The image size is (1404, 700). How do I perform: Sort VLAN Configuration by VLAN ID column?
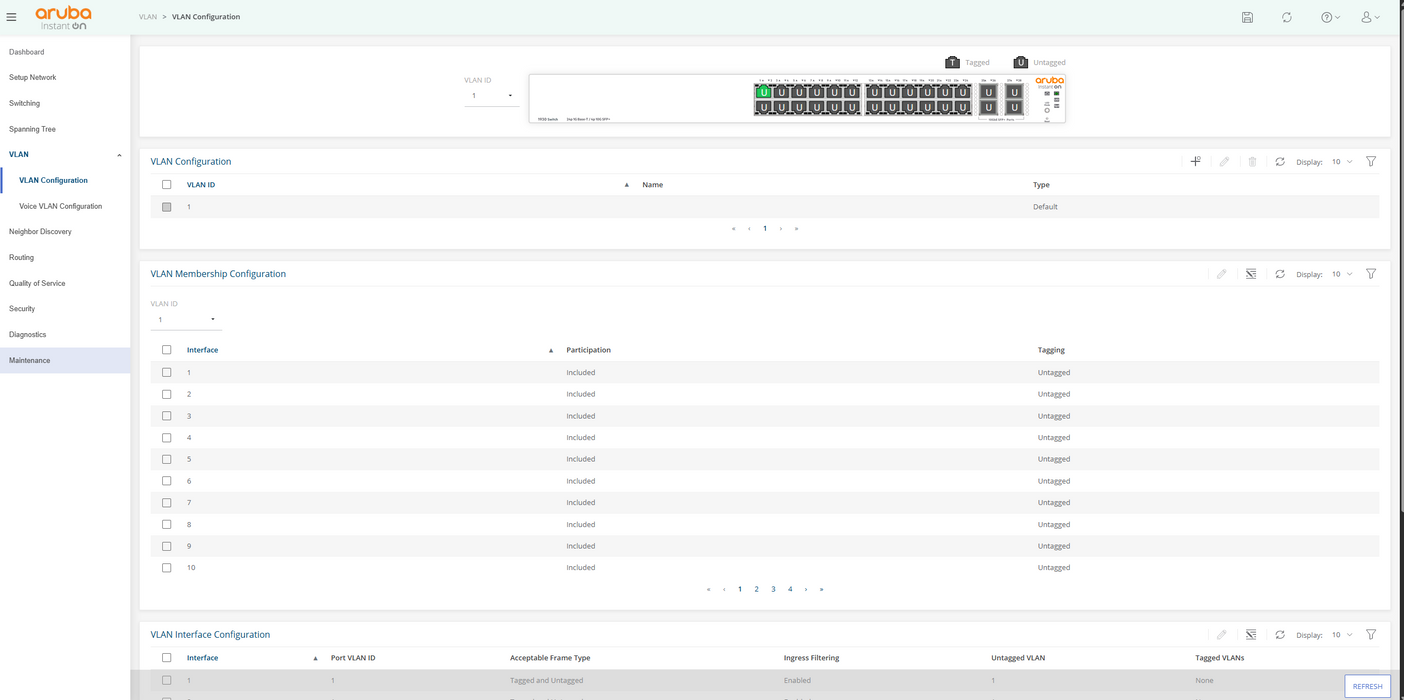201,185
